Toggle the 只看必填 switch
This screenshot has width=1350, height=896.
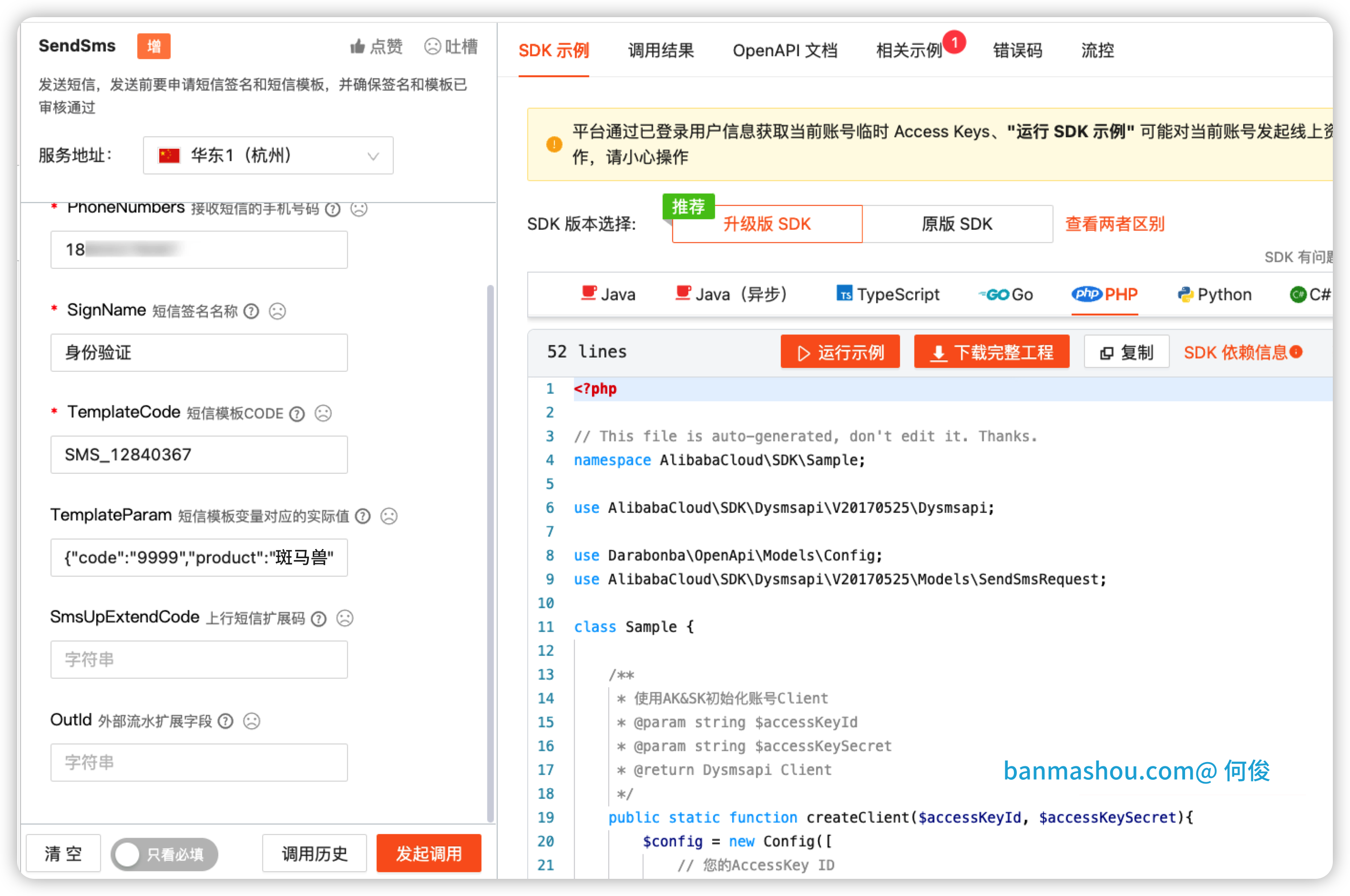point(164,854)
